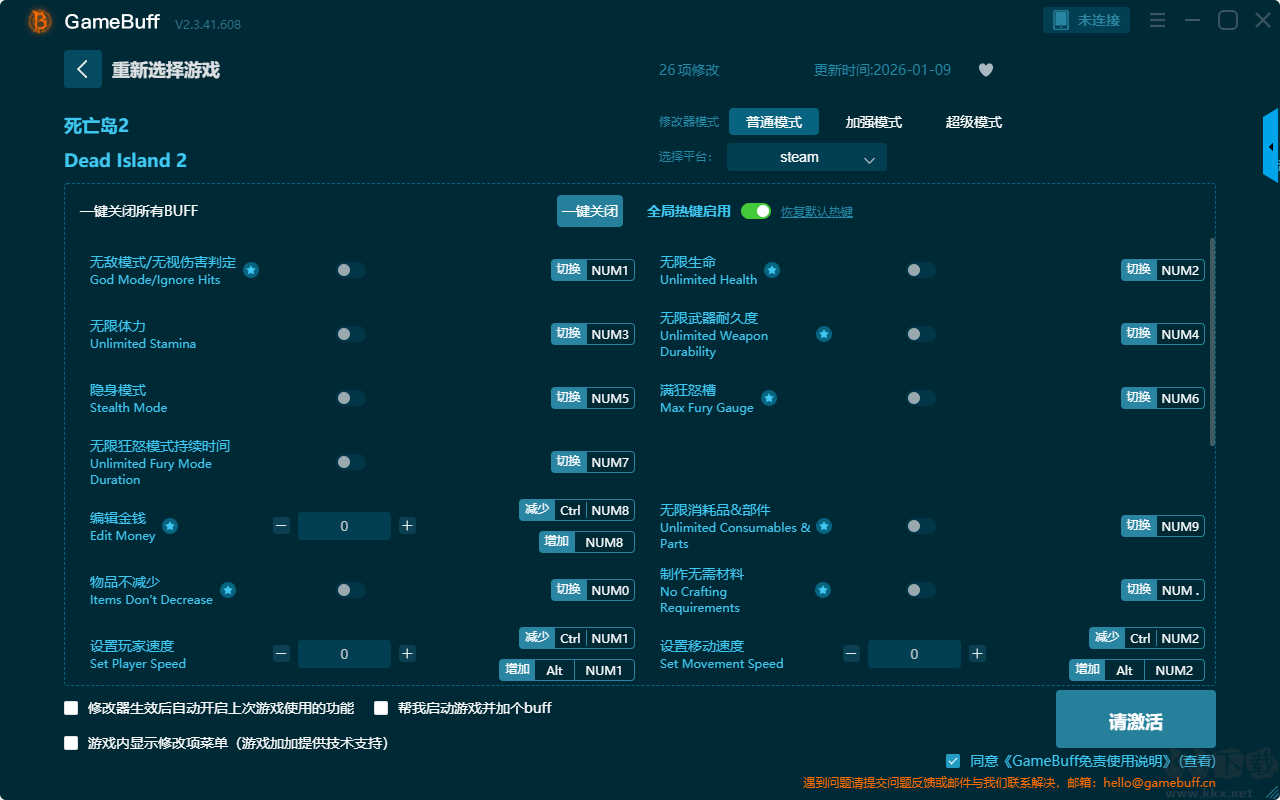1280x800 pixels.
Task: Click the 重新选择游戏 label
Action: coord(166,70)
